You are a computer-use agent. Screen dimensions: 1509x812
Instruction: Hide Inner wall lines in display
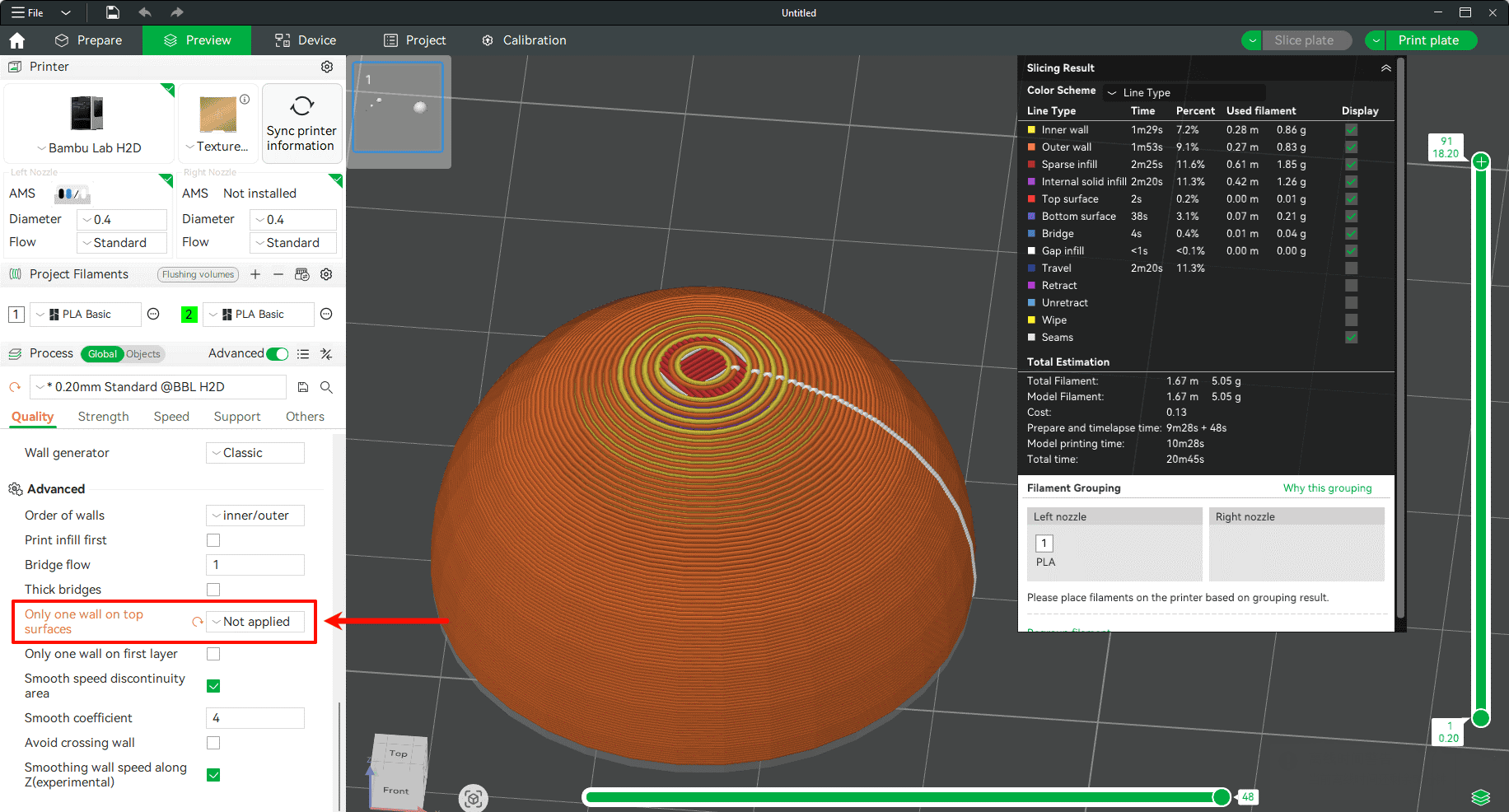tap(1351, 130)
